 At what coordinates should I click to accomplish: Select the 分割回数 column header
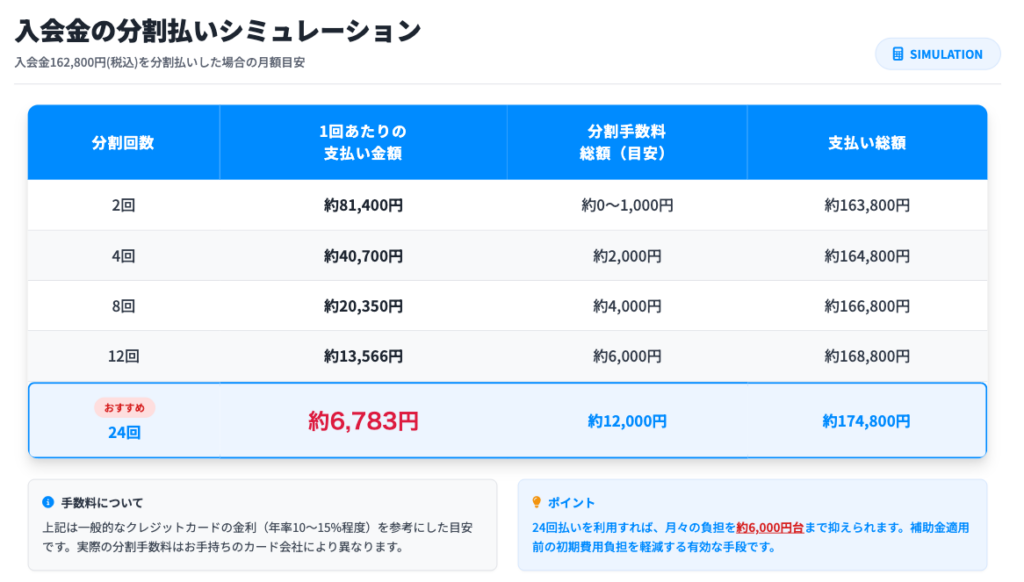(x=123, y=142)
